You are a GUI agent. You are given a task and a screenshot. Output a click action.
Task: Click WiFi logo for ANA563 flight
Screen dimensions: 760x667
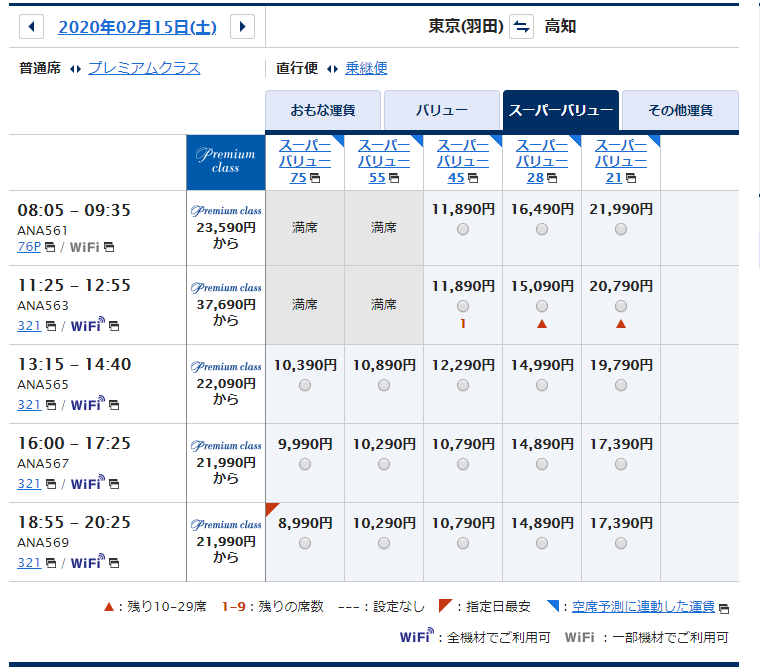pos(88,325)
